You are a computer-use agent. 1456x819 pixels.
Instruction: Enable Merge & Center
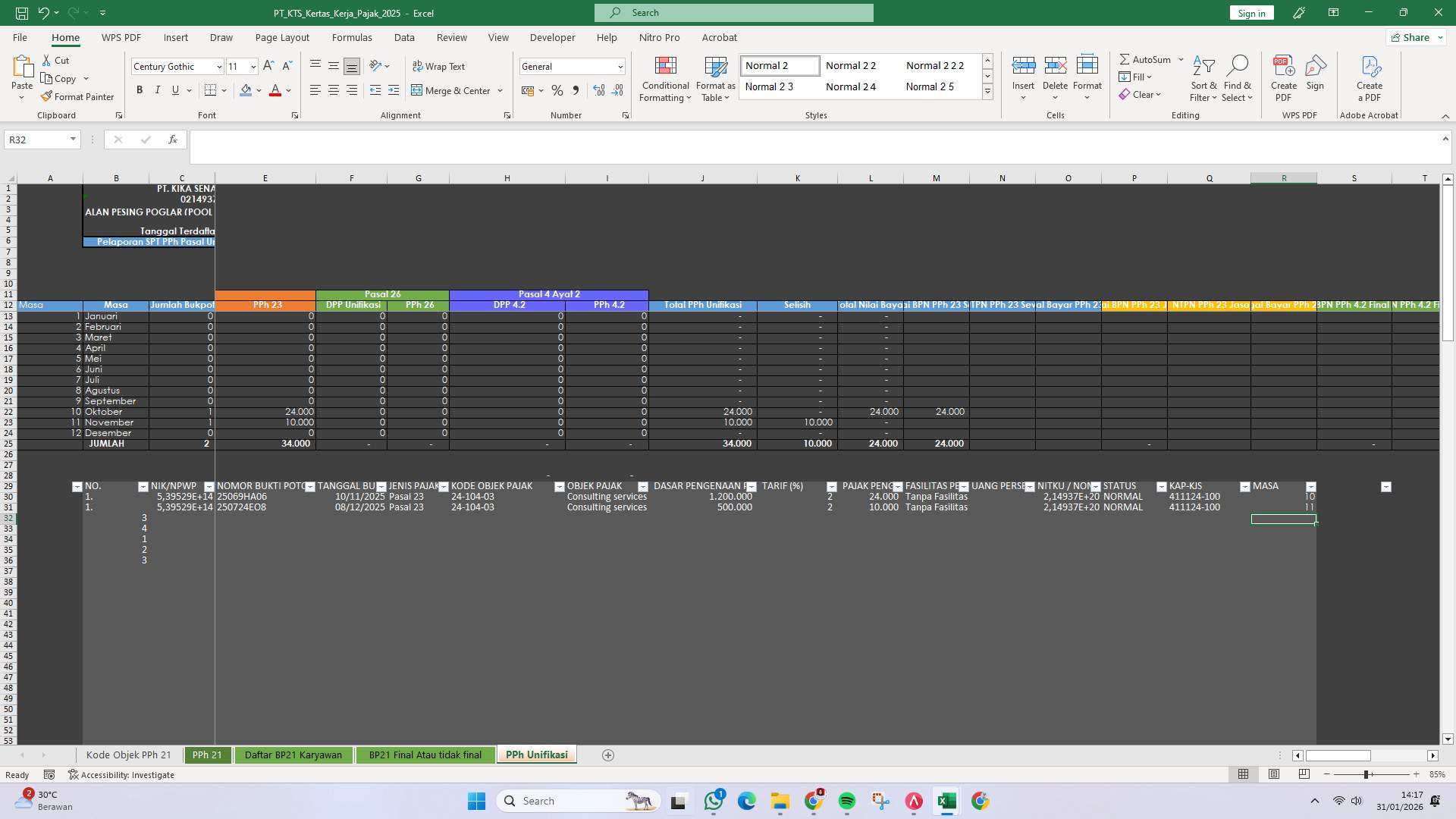[x=453, y=90]
